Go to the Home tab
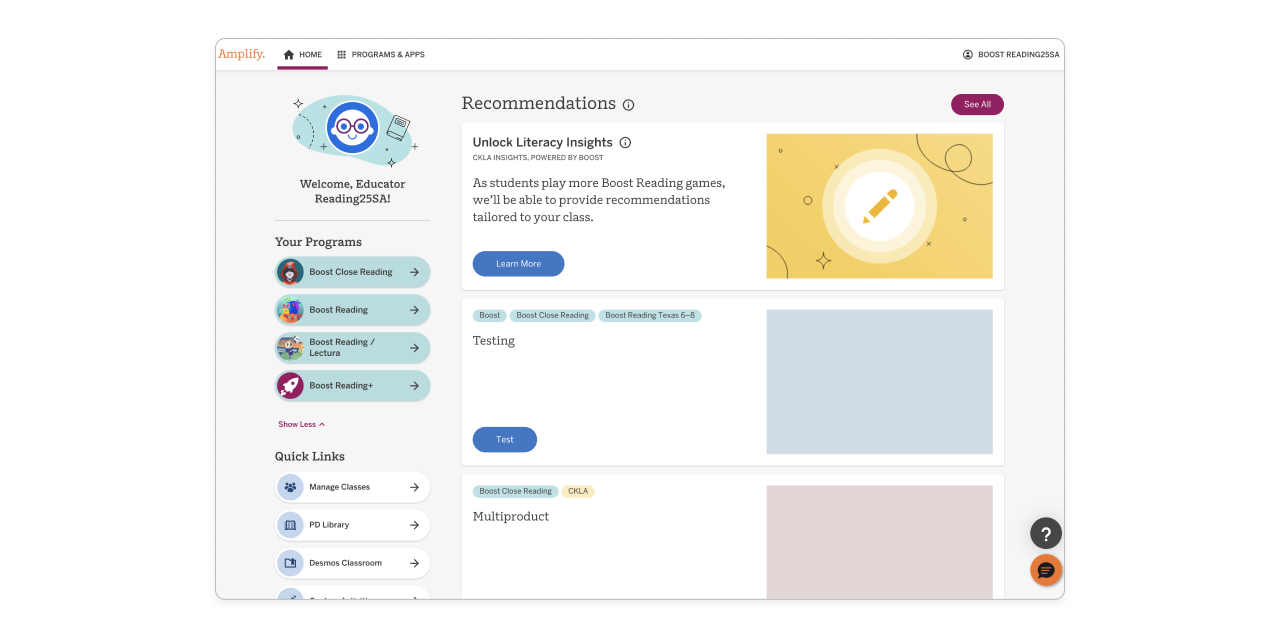Screen dimensions: 1280x638 coord(303,55)
